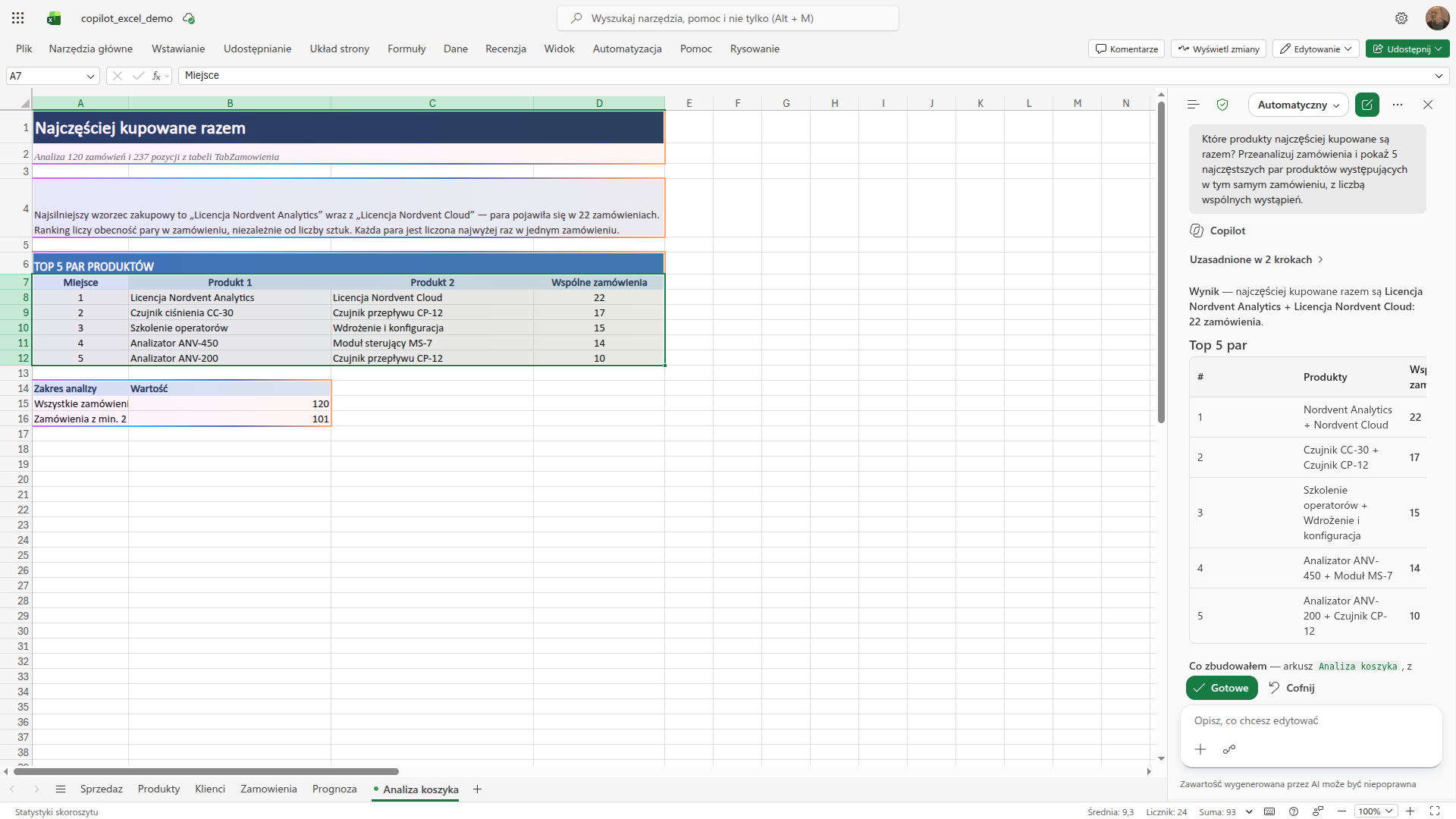Expand status bar statistics chevron
The image size is (1456, 819).
click(1249, 811)
